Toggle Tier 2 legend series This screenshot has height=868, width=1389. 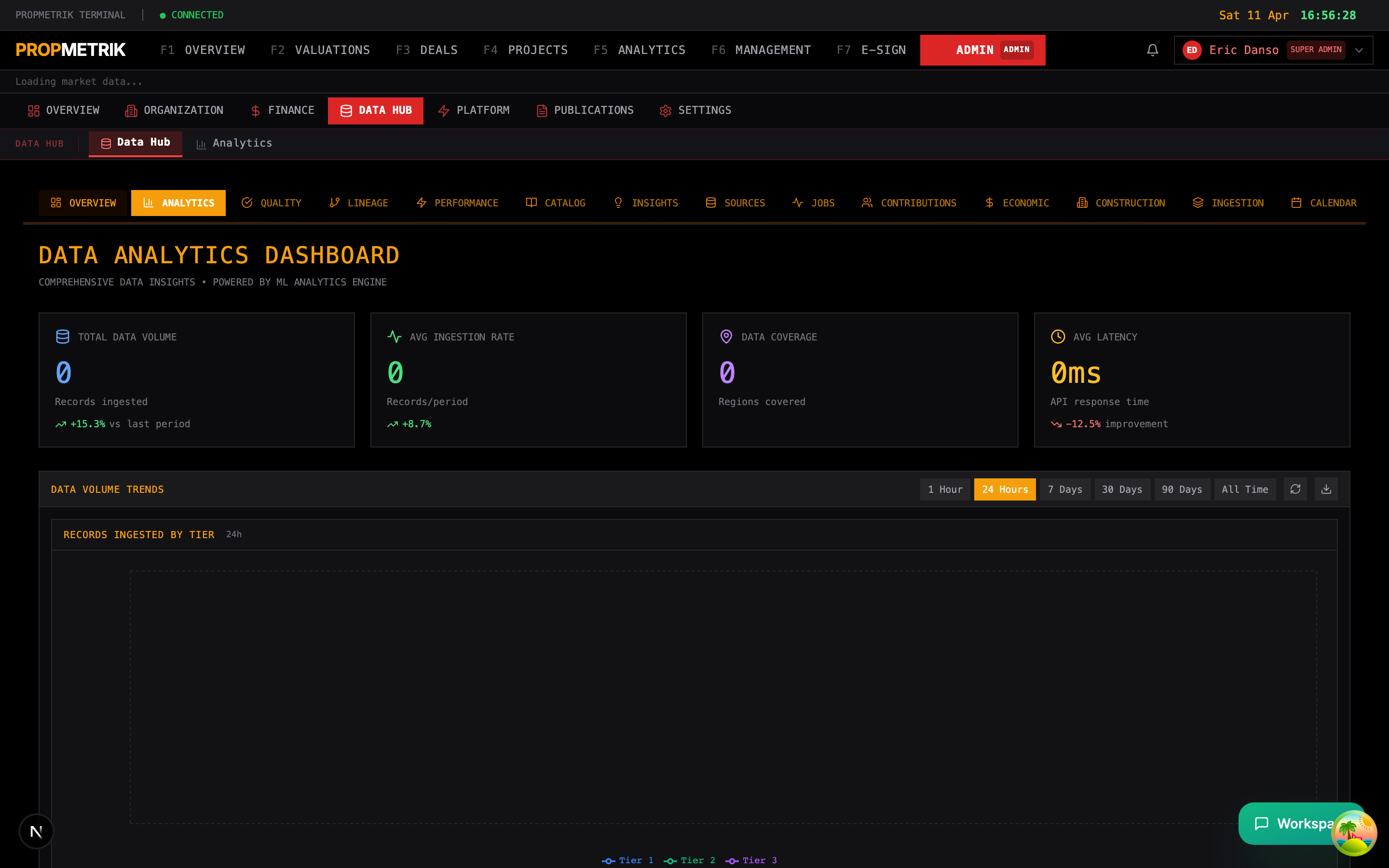(689, 860)
